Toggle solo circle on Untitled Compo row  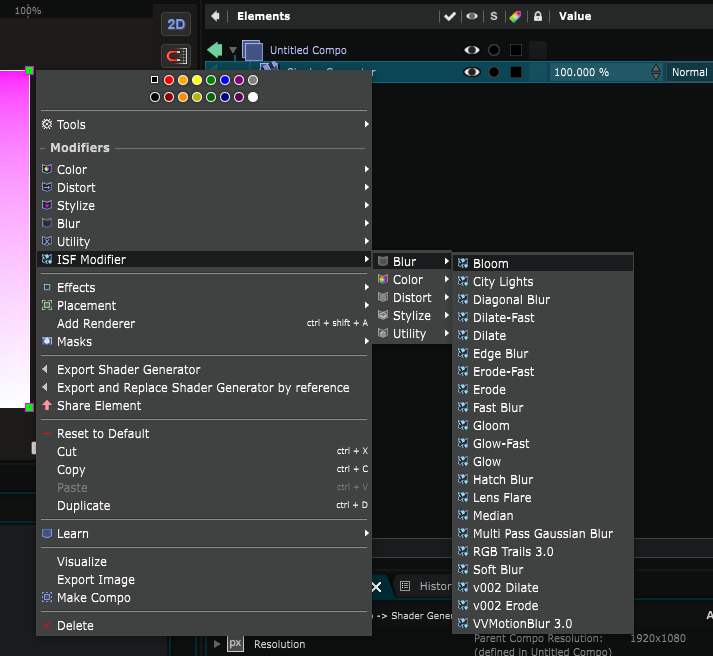point(494,50)
